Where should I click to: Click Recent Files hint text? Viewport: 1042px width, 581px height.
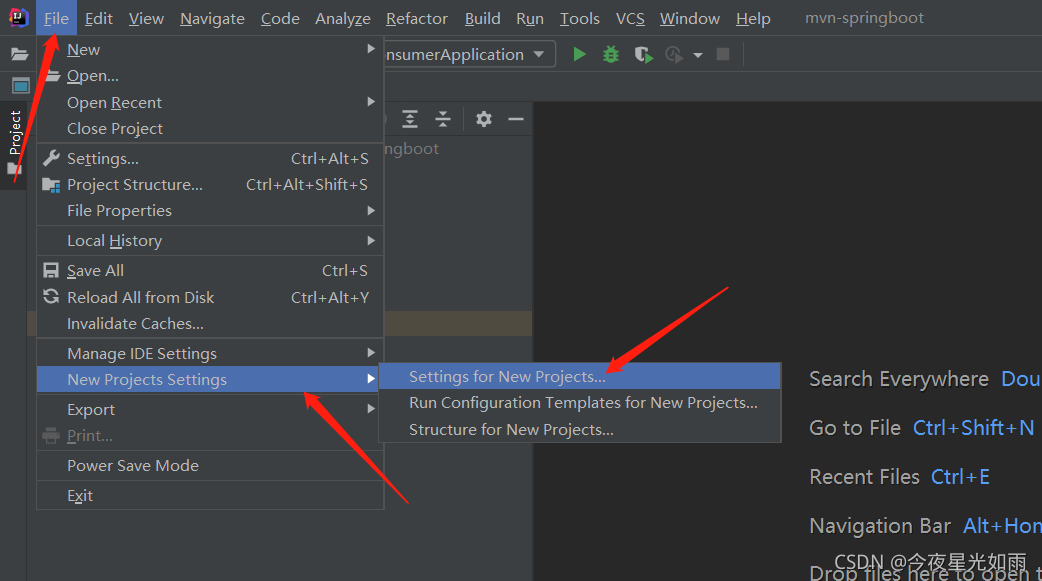(x=865, y=477)
